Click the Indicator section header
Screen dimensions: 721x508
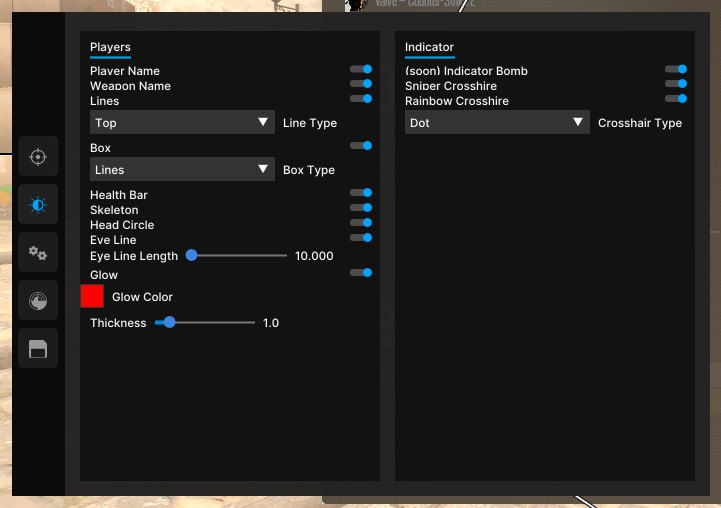[x=429, y=47]
